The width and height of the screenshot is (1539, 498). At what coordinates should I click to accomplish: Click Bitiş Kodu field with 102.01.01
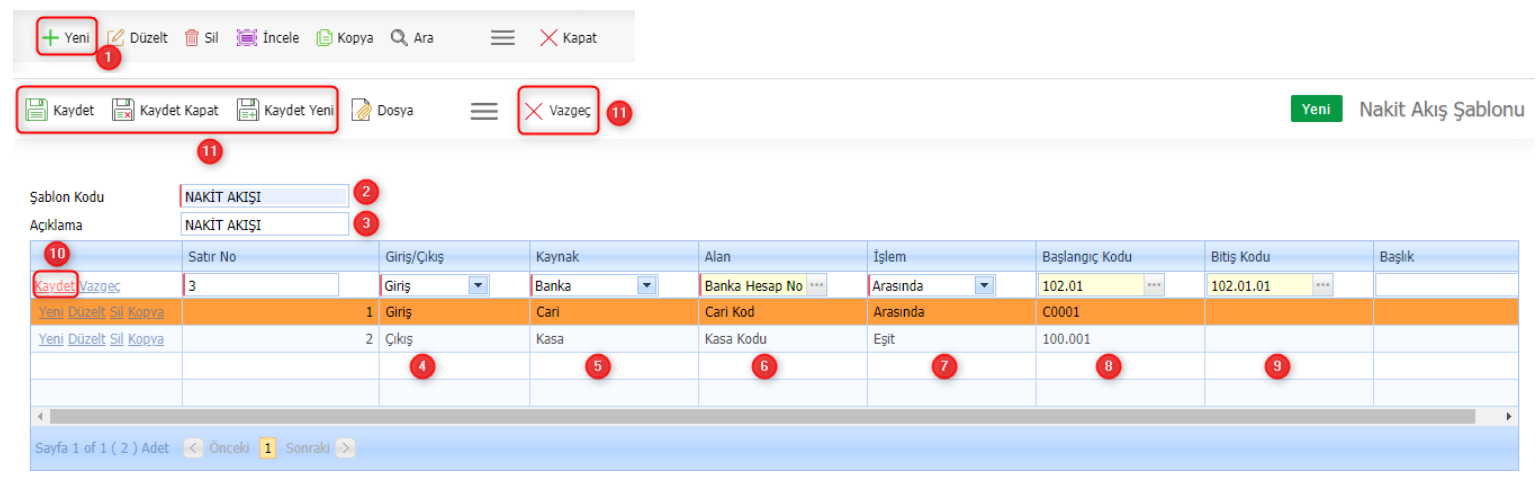1260,285
